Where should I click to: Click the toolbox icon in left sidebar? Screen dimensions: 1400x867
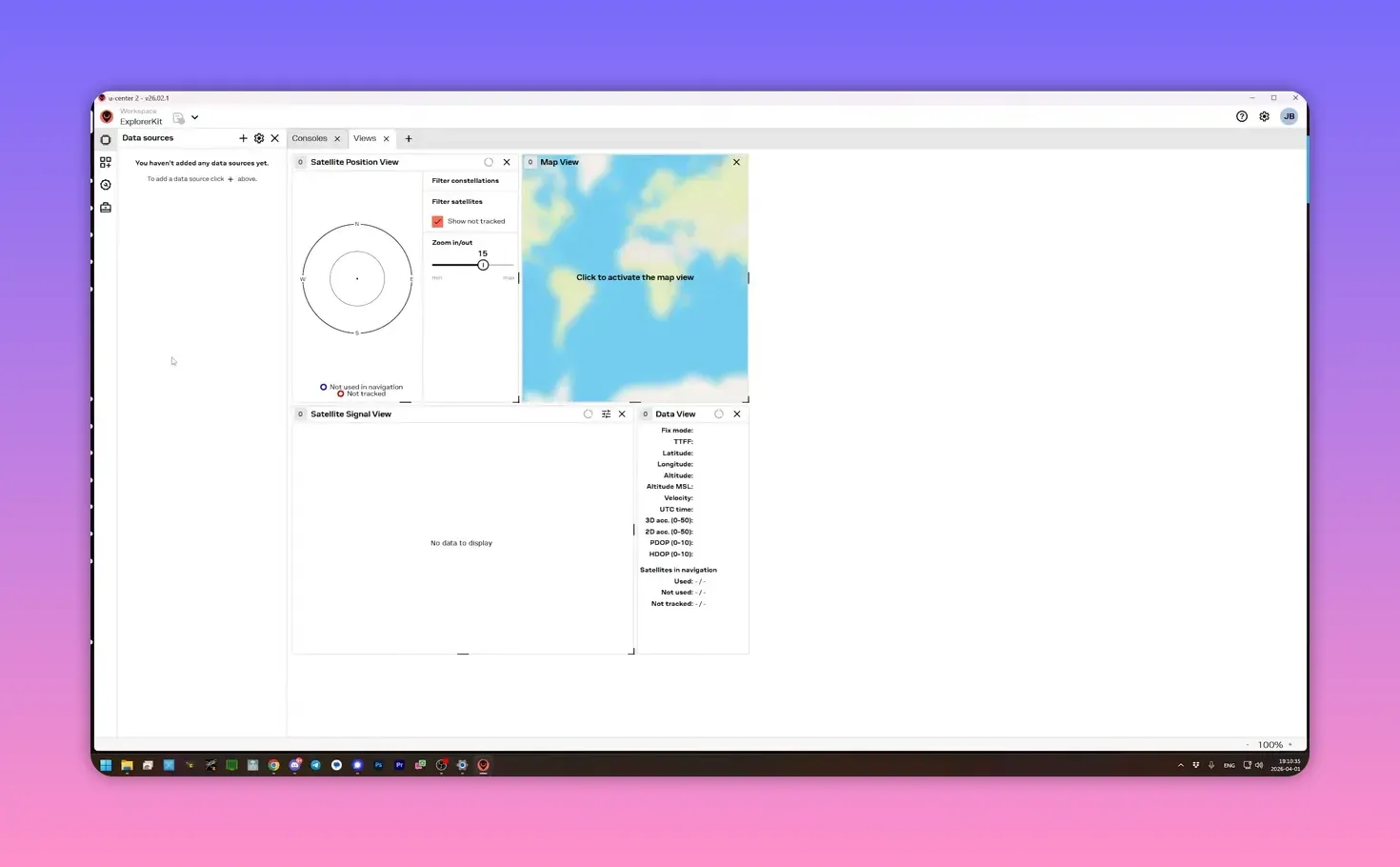(106, 208)
